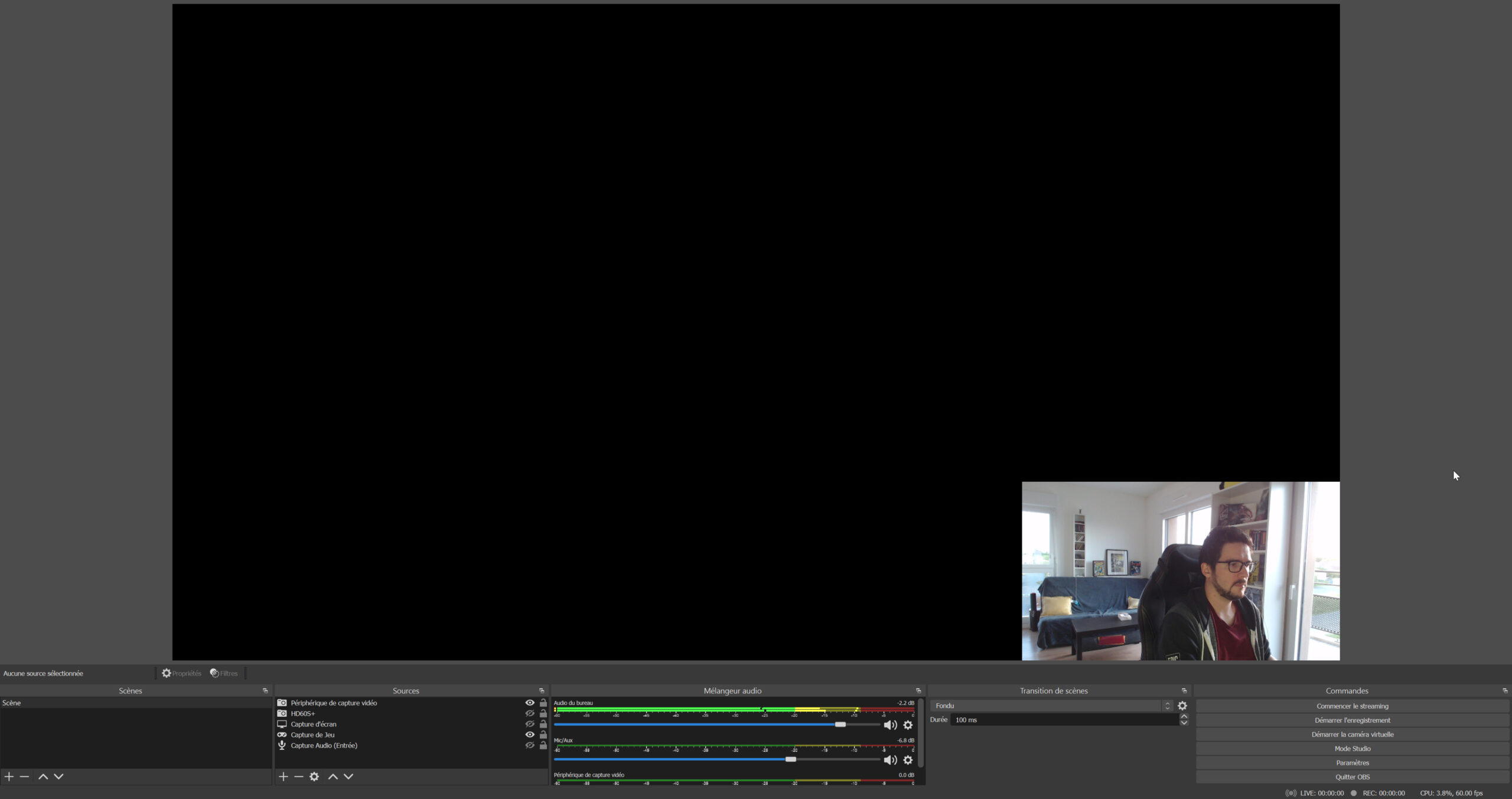The width and height of the screenshot is (1512, 799).
Task: Show the HD60S+ source
Action: (x=530, y=713)
